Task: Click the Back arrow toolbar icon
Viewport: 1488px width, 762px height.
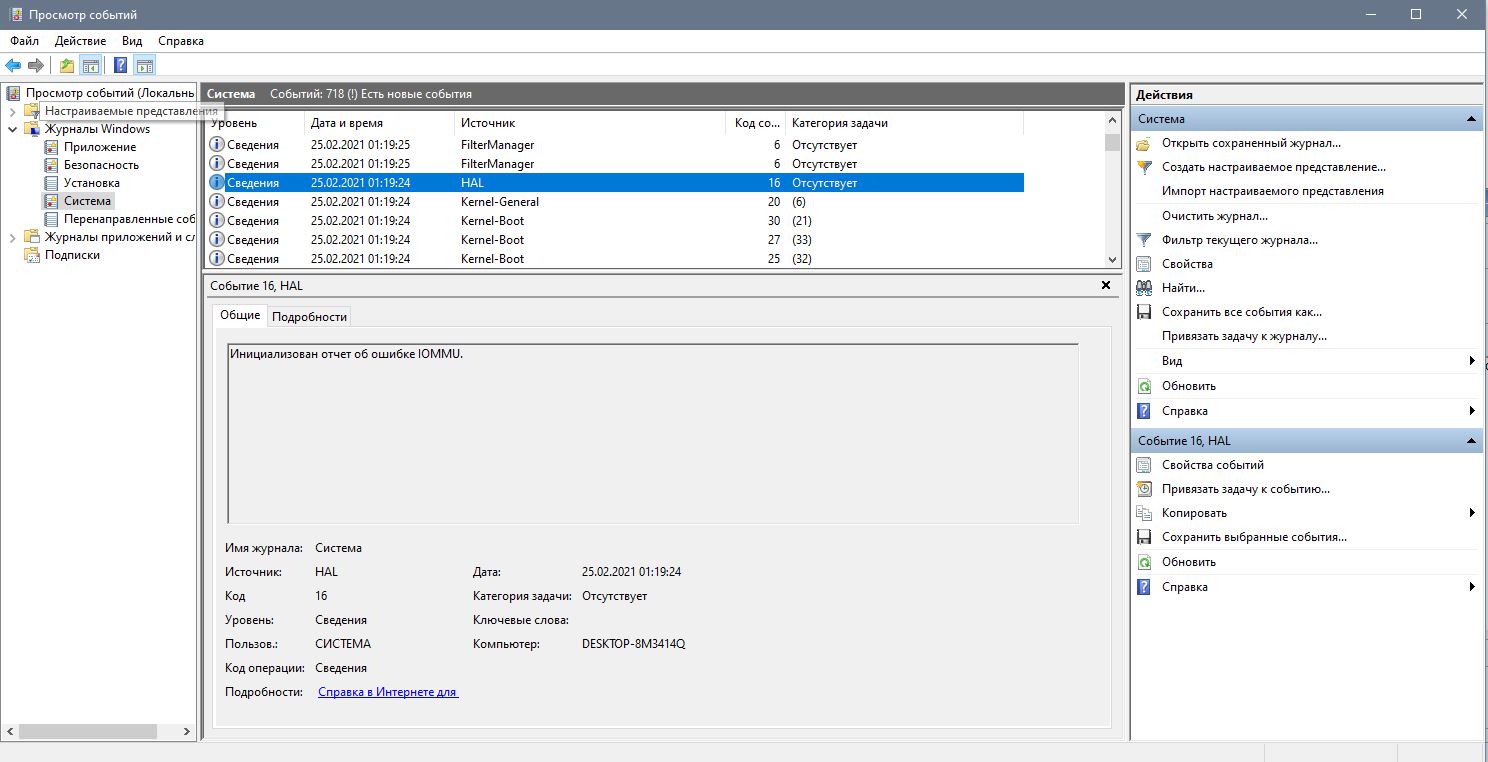Action: pos(13,66)
